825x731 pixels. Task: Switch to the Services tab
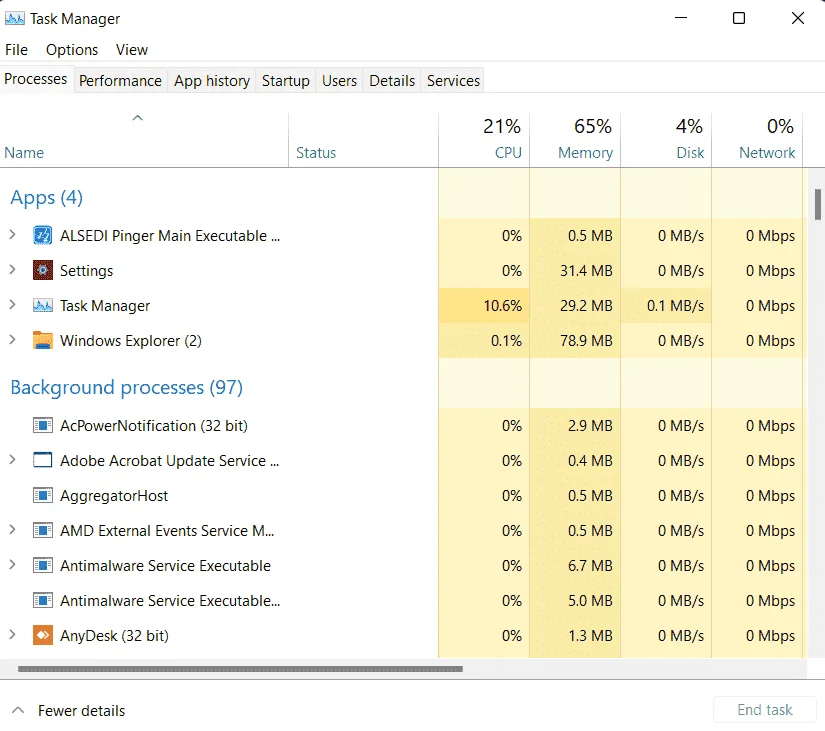click(454, 81)
